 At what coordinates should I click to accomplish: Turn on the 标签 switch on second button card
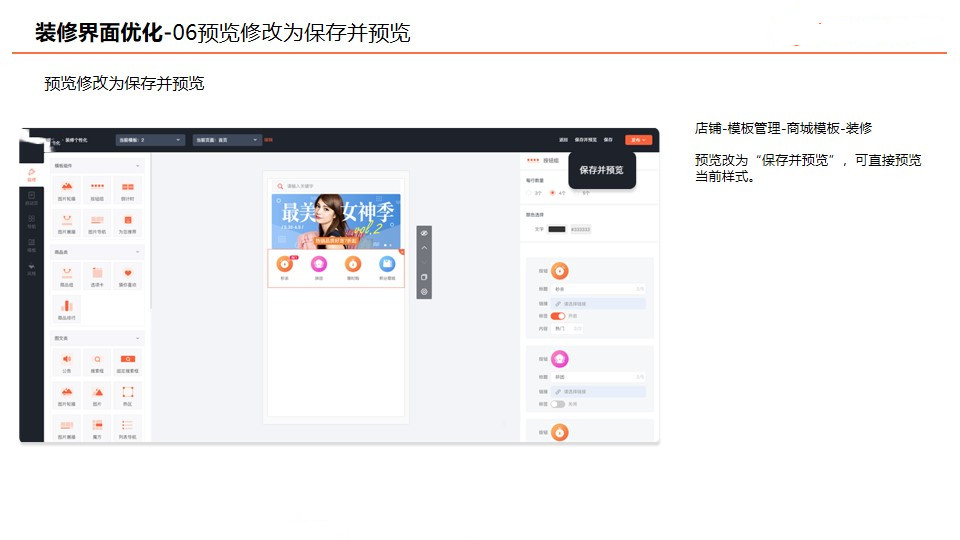[x=558, y=404]
